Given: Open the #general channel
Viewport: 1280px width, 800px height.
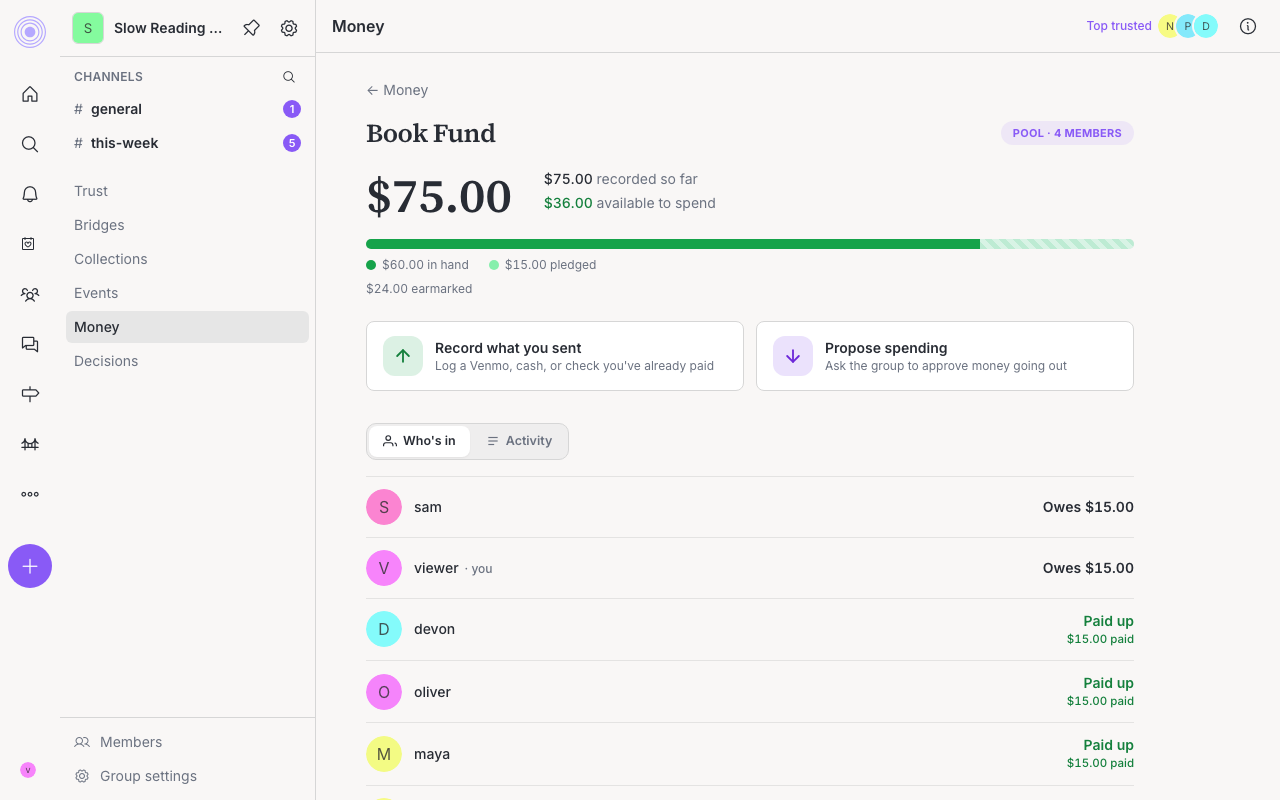Looking at the screenshot, I should [x=187, y=109].
